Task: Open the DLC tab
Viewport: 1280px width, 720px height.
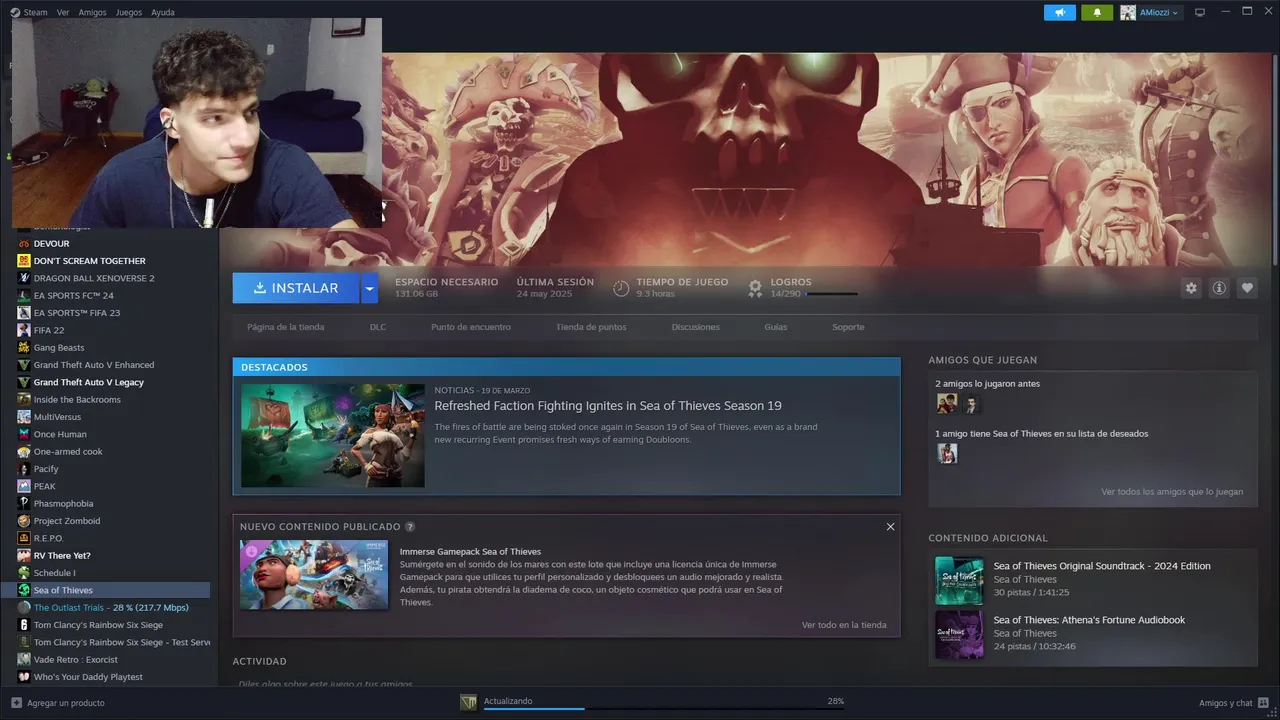Action: click(378, 327)
